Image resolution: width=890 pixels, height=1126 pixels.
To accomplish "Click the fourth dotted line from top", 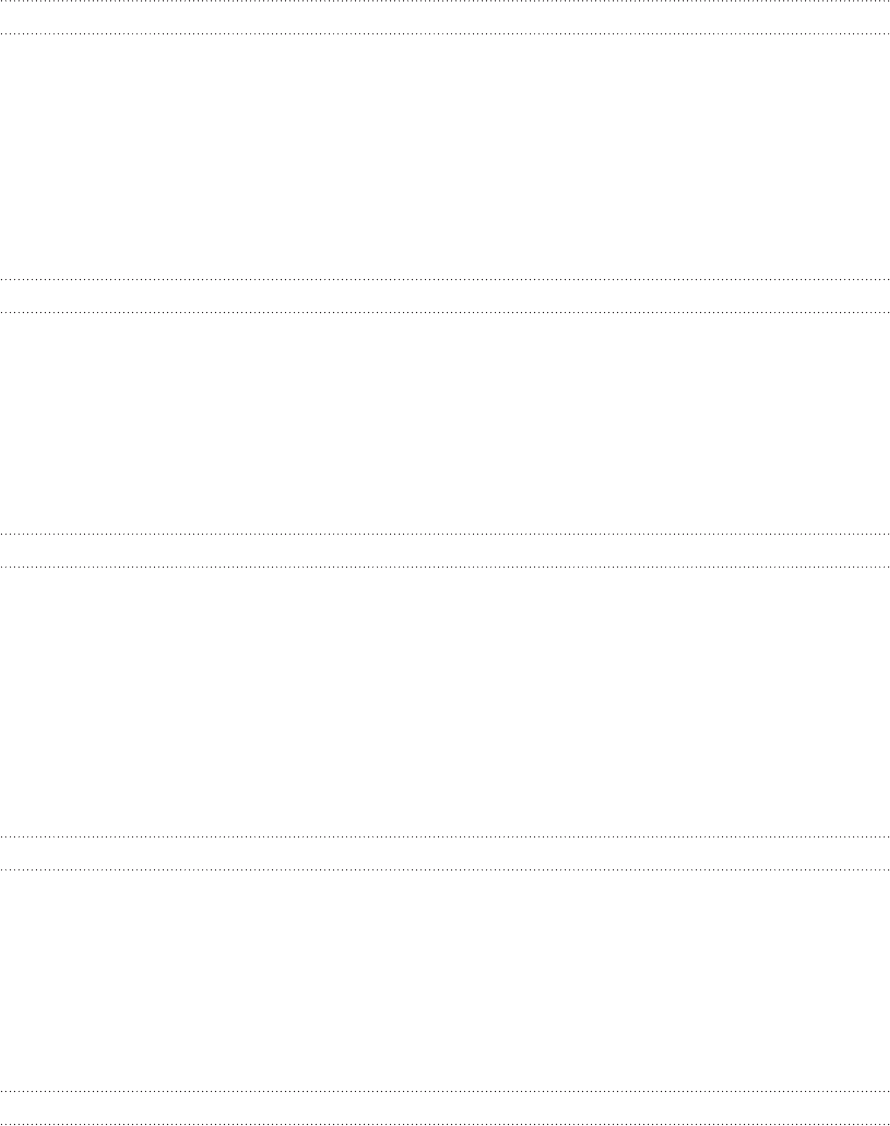I will coord(445,312).
